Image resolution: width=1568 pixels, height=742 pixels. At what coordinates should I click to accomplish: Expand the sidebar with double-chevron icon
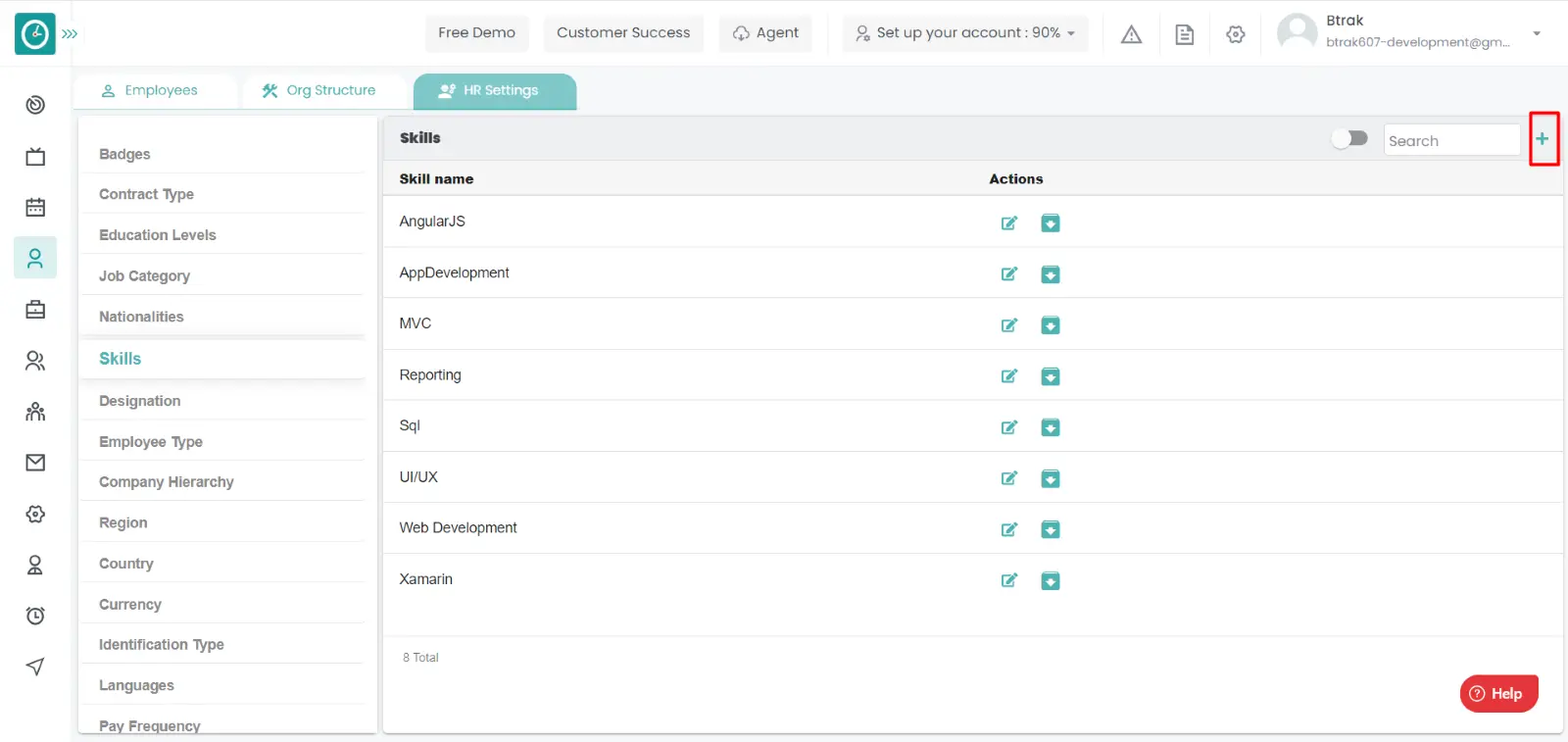pos(70,33)
